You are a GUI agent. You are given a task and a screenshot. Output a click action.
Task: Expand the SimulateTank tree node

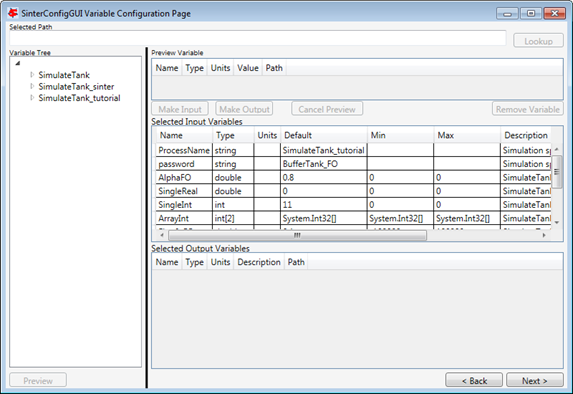click(x=32, y=75)
